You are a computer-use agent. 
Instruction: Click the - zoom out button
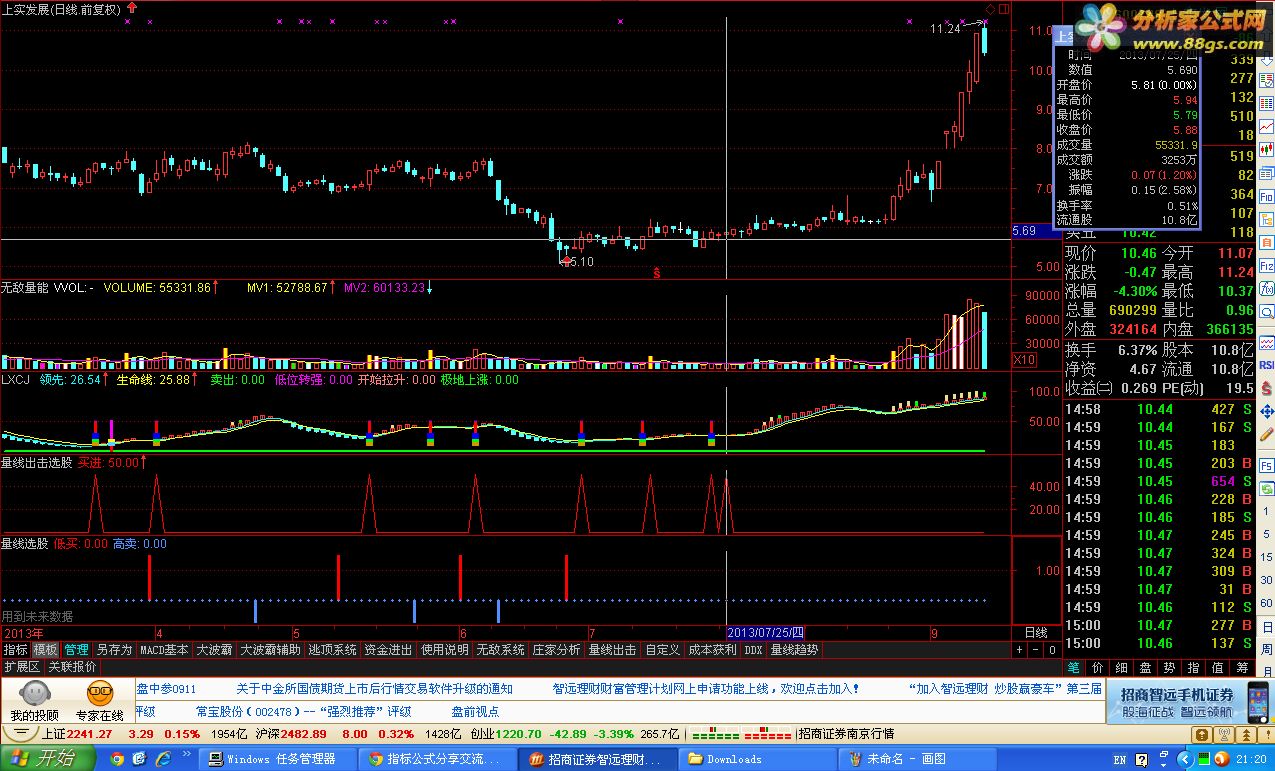1036,650
